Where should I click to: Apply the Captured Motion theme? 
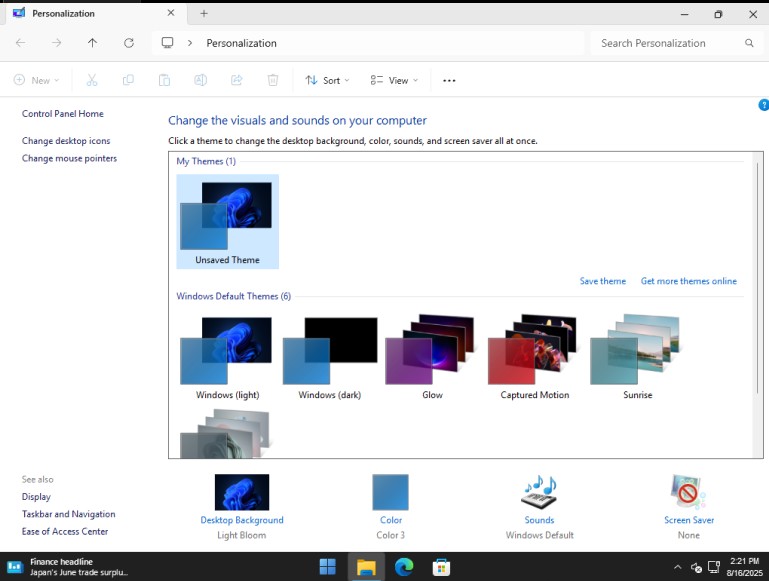[535, 358]
